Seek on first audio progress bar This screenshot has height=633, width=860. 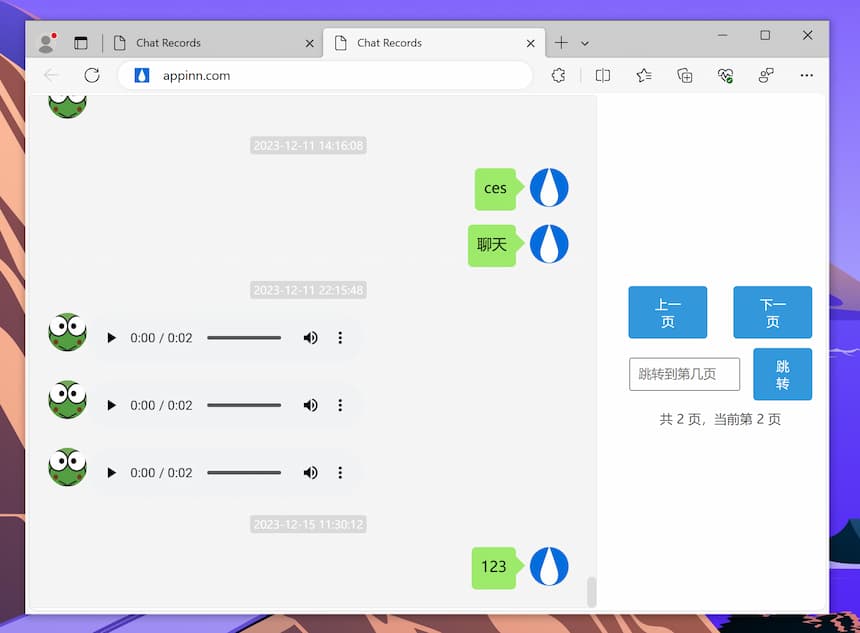(x=244, y=338)
